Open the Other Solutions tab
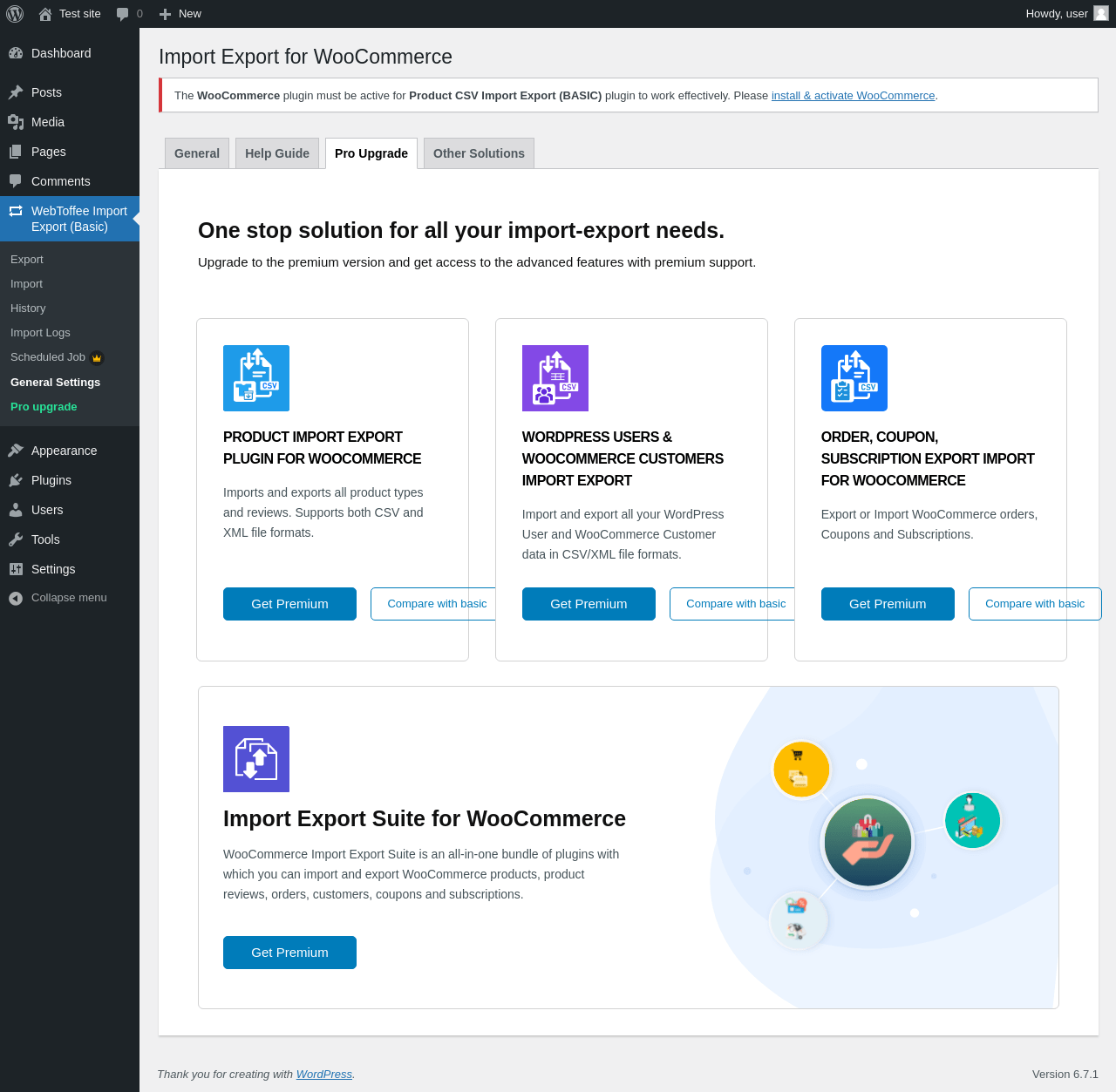1116x1092 pixels. click(479, 153)
